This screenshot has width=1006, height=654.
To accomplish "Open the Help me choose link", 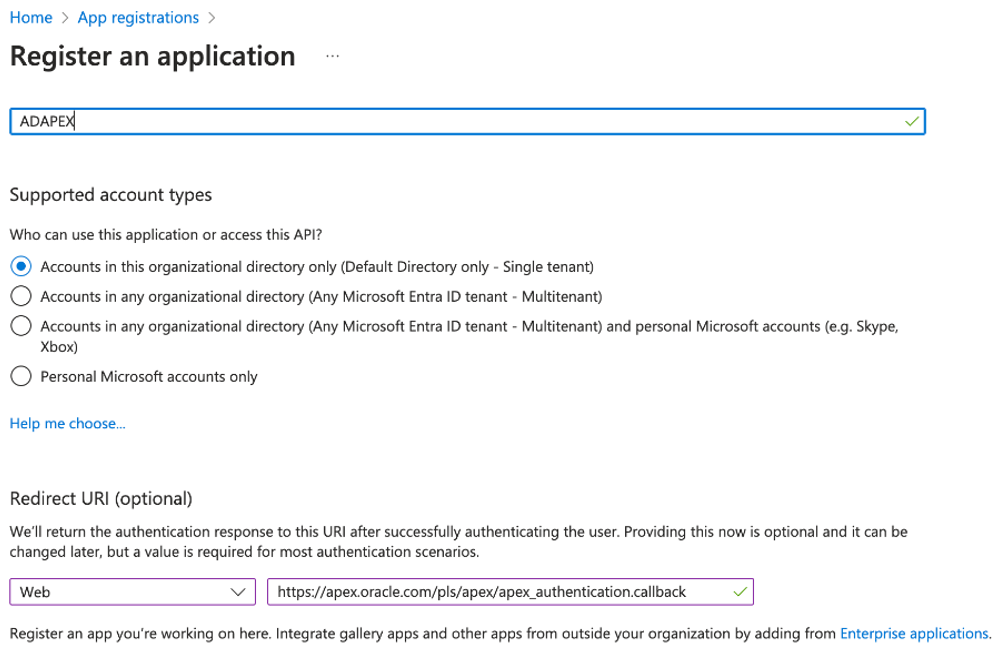I will coord(68,424).
